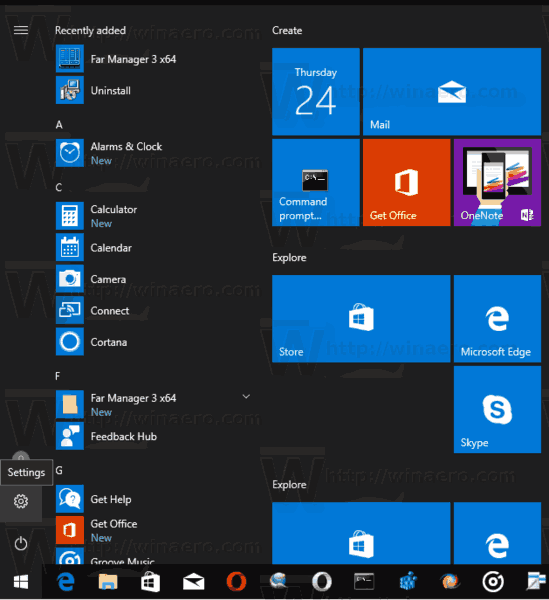Open the globe magnifier icon on taskbar
This screenshot has width=549, height=600.
[279, 581]
